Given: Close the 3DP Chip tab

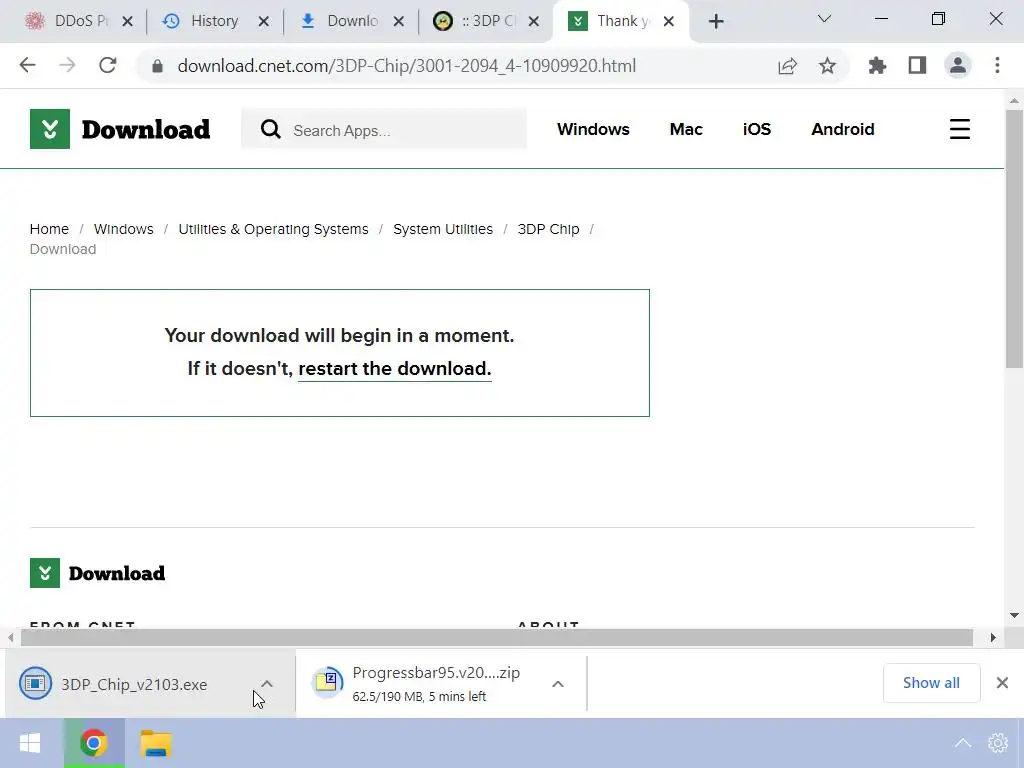Looking at the screenshot, I should point(534,22).
